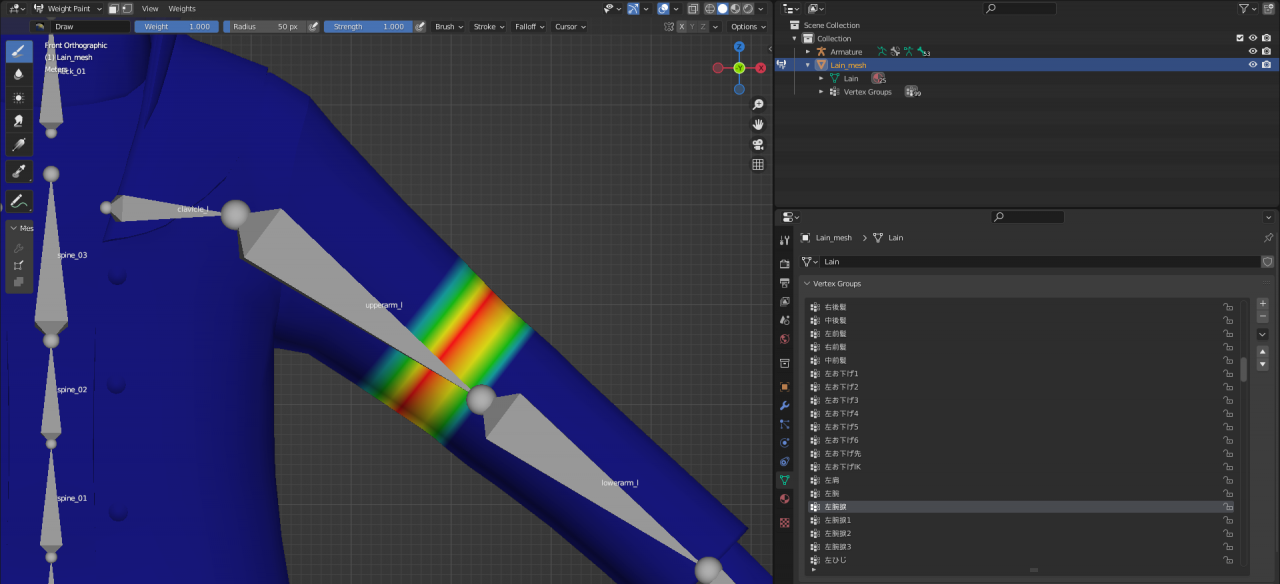Expand the Armature tree item

click(x=808, y=51)
